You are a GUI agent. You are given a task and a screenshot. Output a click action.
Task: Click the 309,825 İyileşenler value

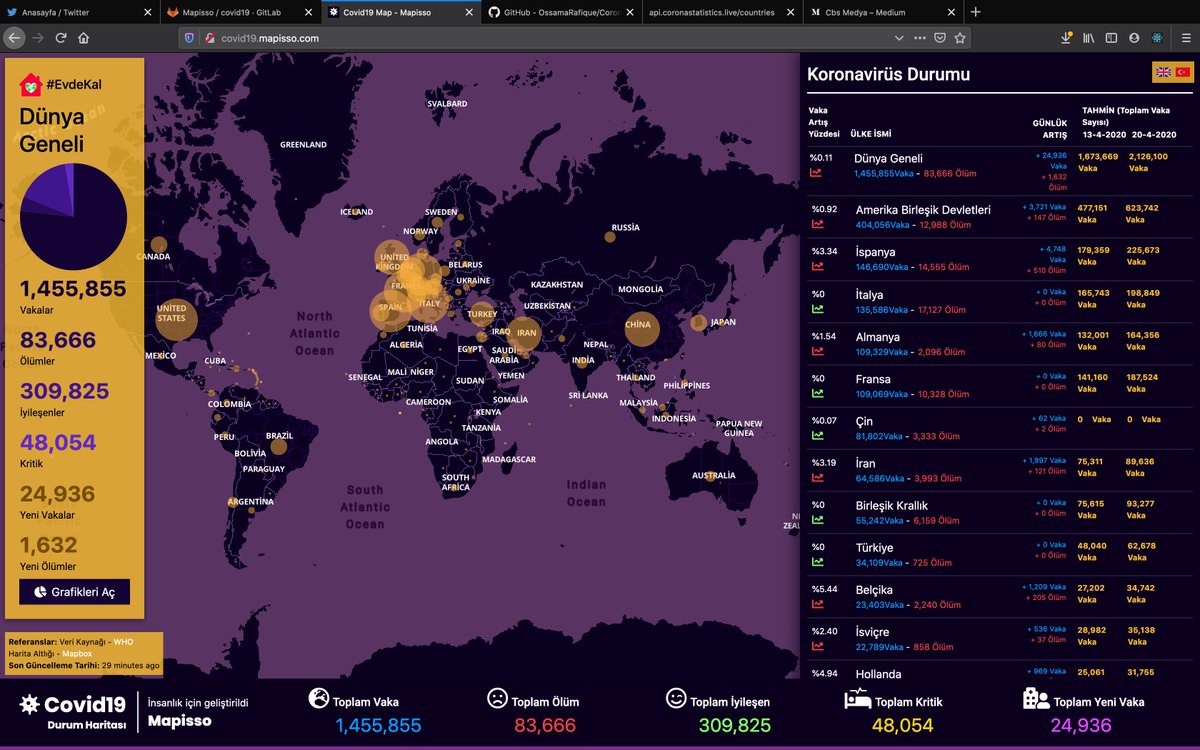click(64, 391)
